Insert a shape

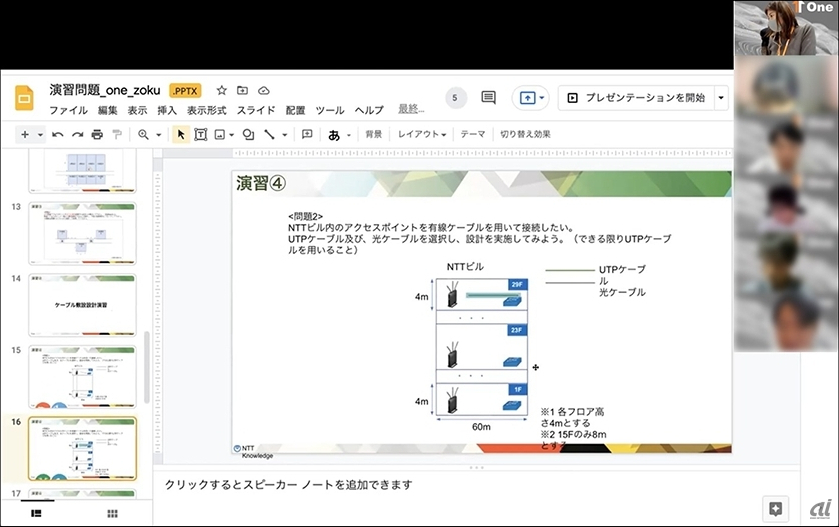pos(248,134)
